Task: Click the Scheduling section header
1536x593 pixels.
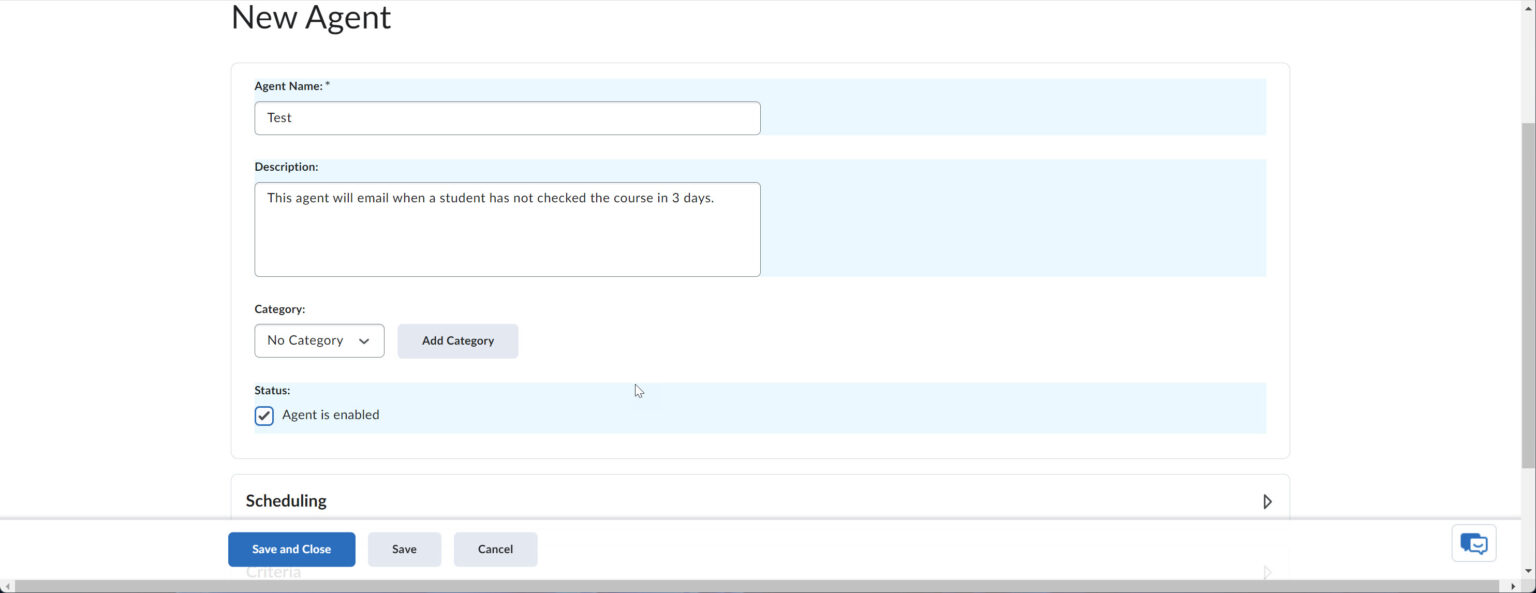Action: pos(286,500)
